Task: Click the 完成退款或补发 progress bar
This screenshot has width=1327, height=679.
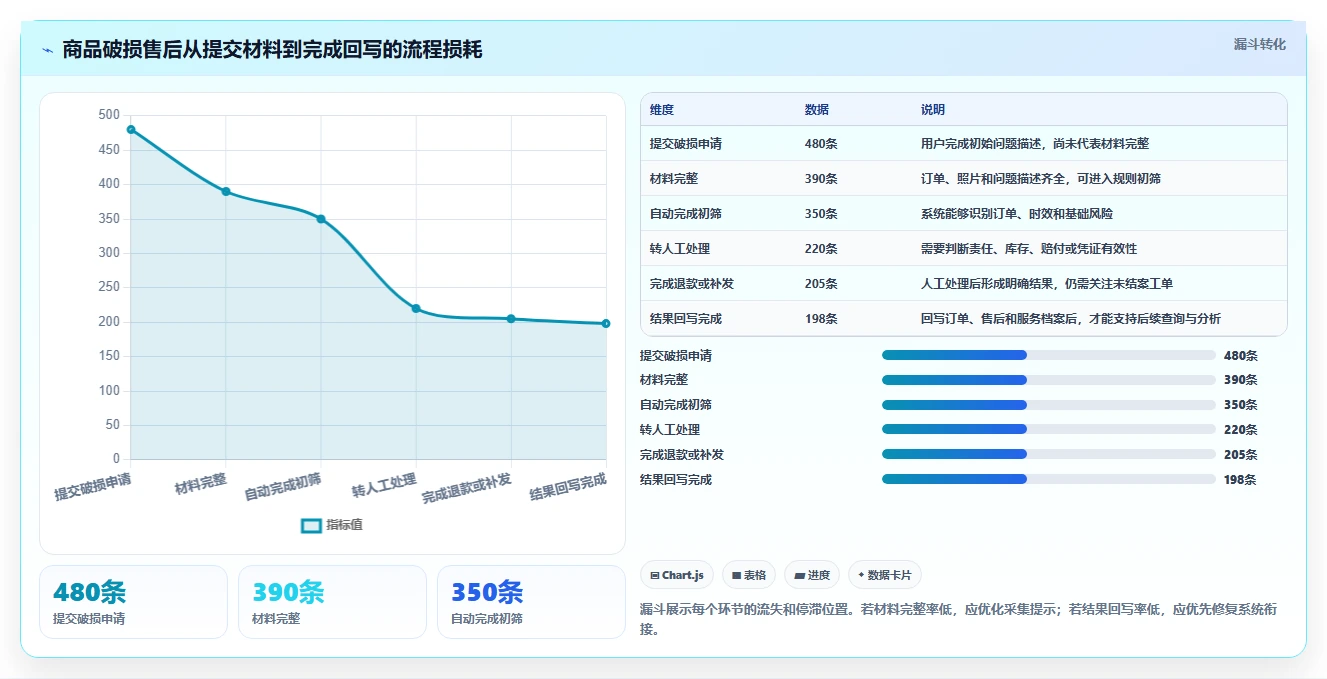Action: [x=1048, y=454]
